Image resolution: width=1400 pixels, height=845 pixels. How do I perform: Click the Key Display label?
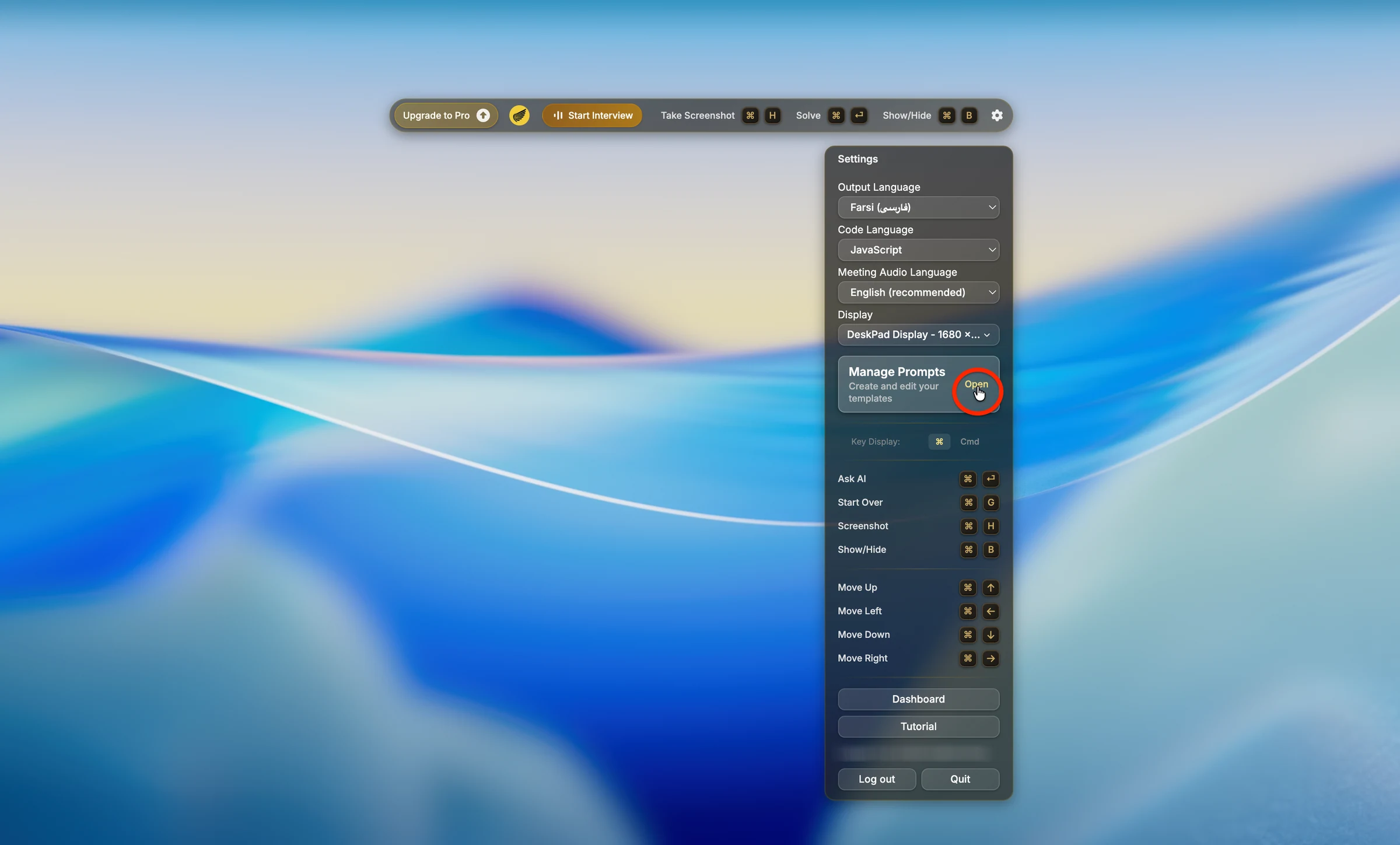pyautogui.click(x=875, y=442)
